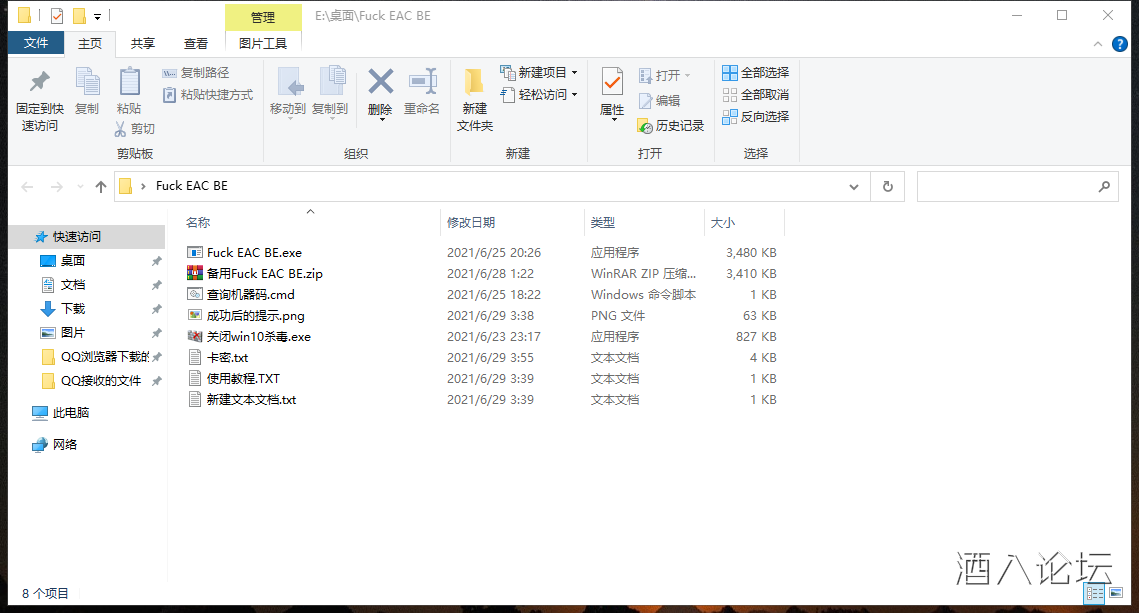Open the Open (打开) dropdown button

coord(664,75)
